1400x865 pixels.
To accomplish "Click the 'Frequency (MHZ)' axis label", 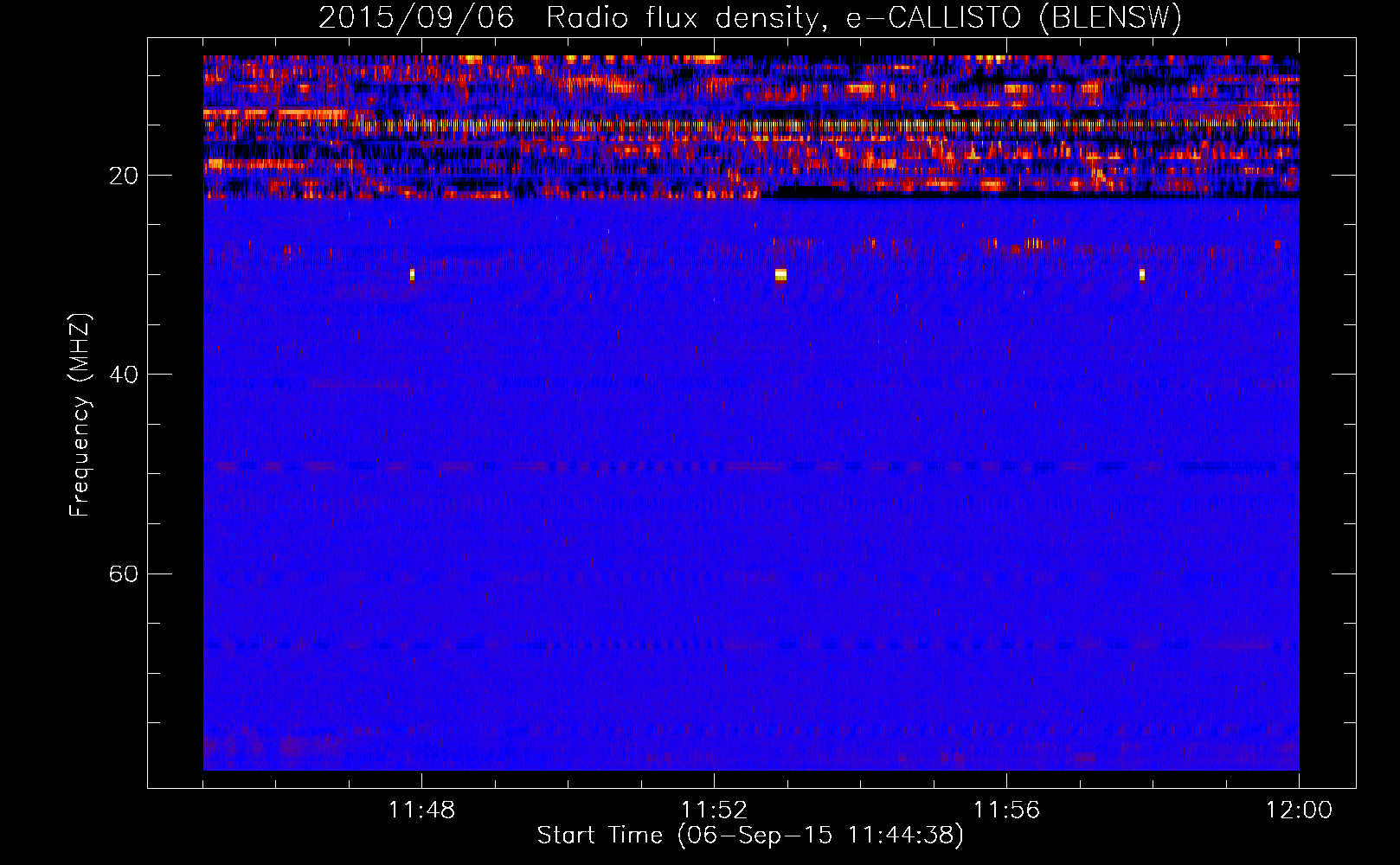I will pos(80,415).
